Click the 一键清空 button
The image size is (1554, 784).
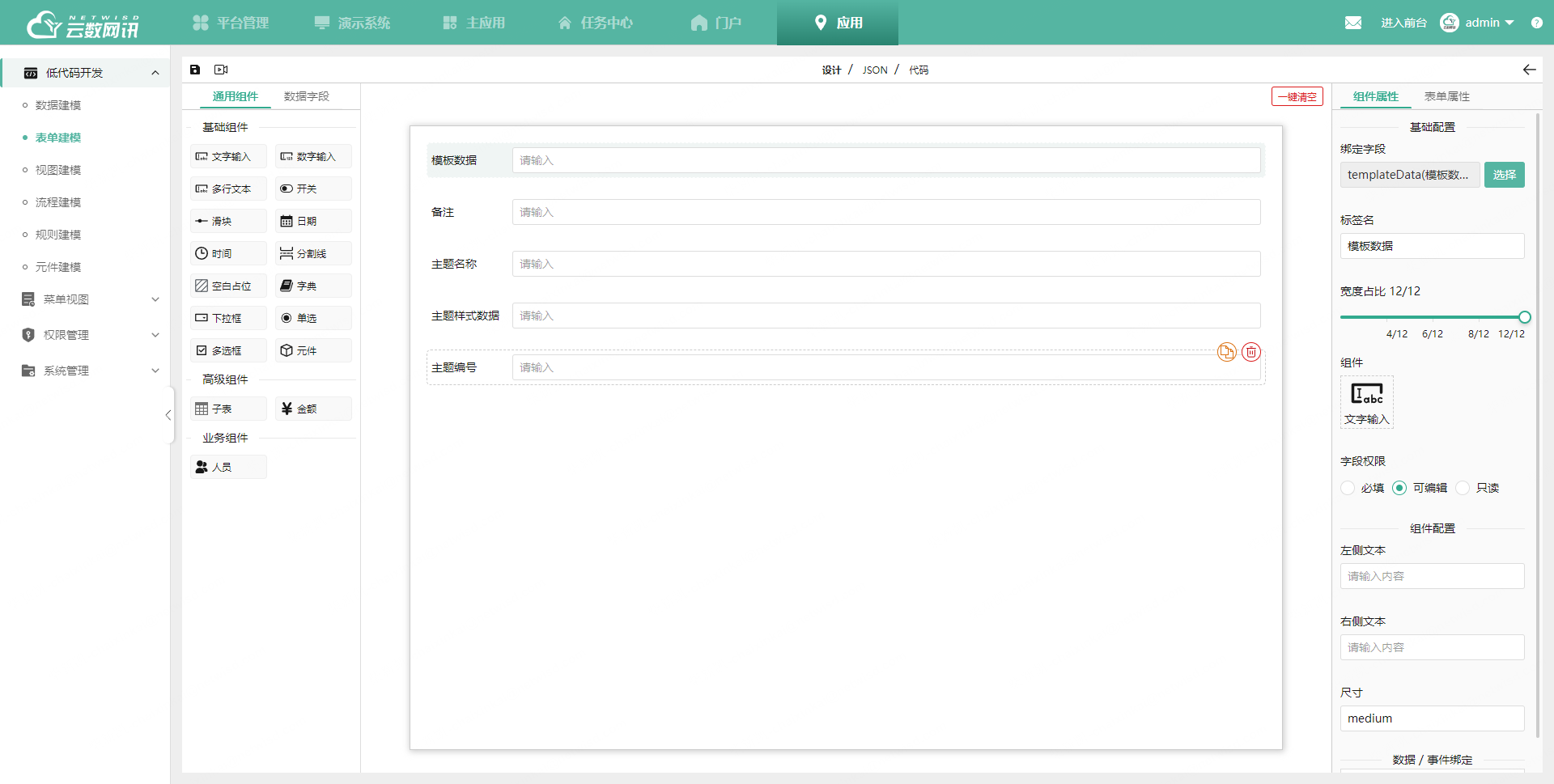[1297, 97]
